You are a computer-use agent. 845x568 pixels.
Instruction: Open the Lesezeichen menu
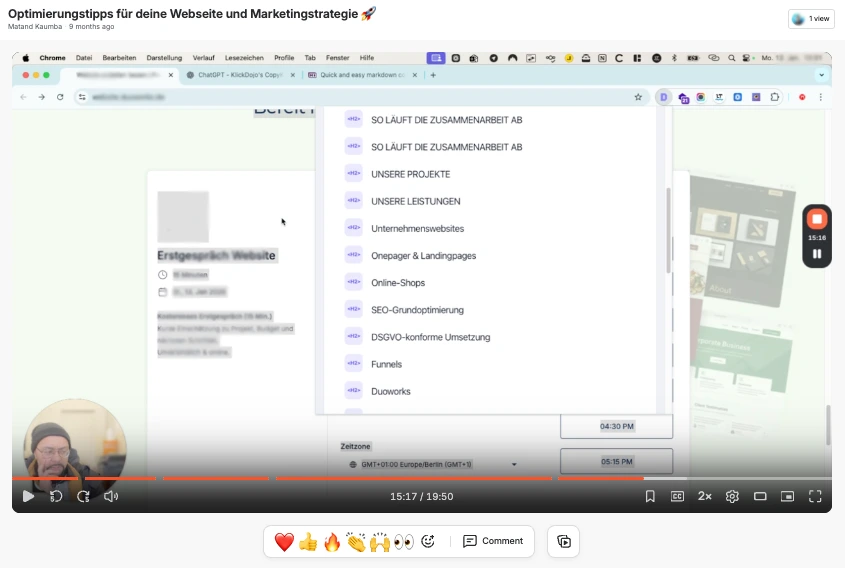244,58
